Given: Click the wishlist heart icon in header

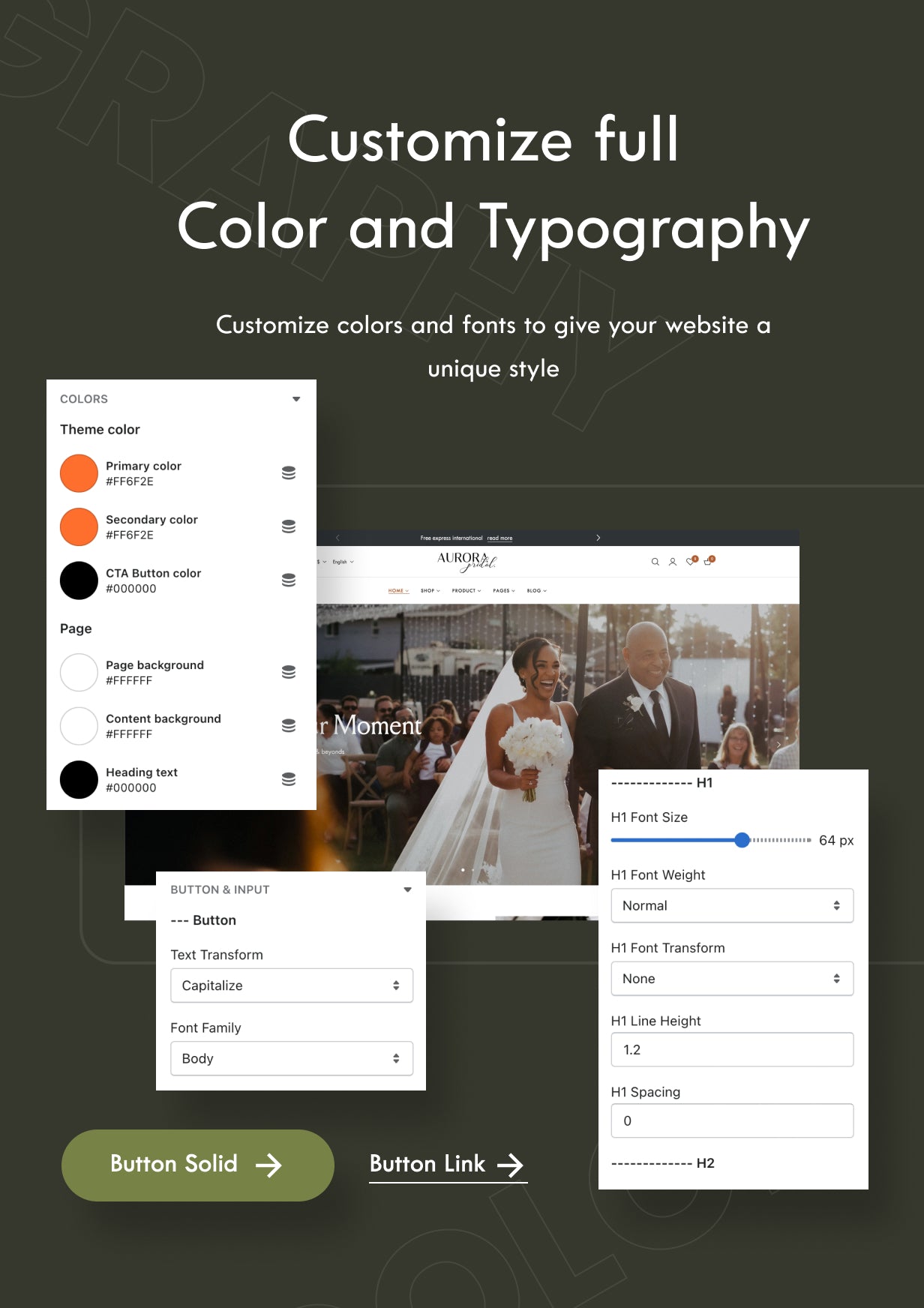Looking at the screenshot, I should [x=691, y=561].
